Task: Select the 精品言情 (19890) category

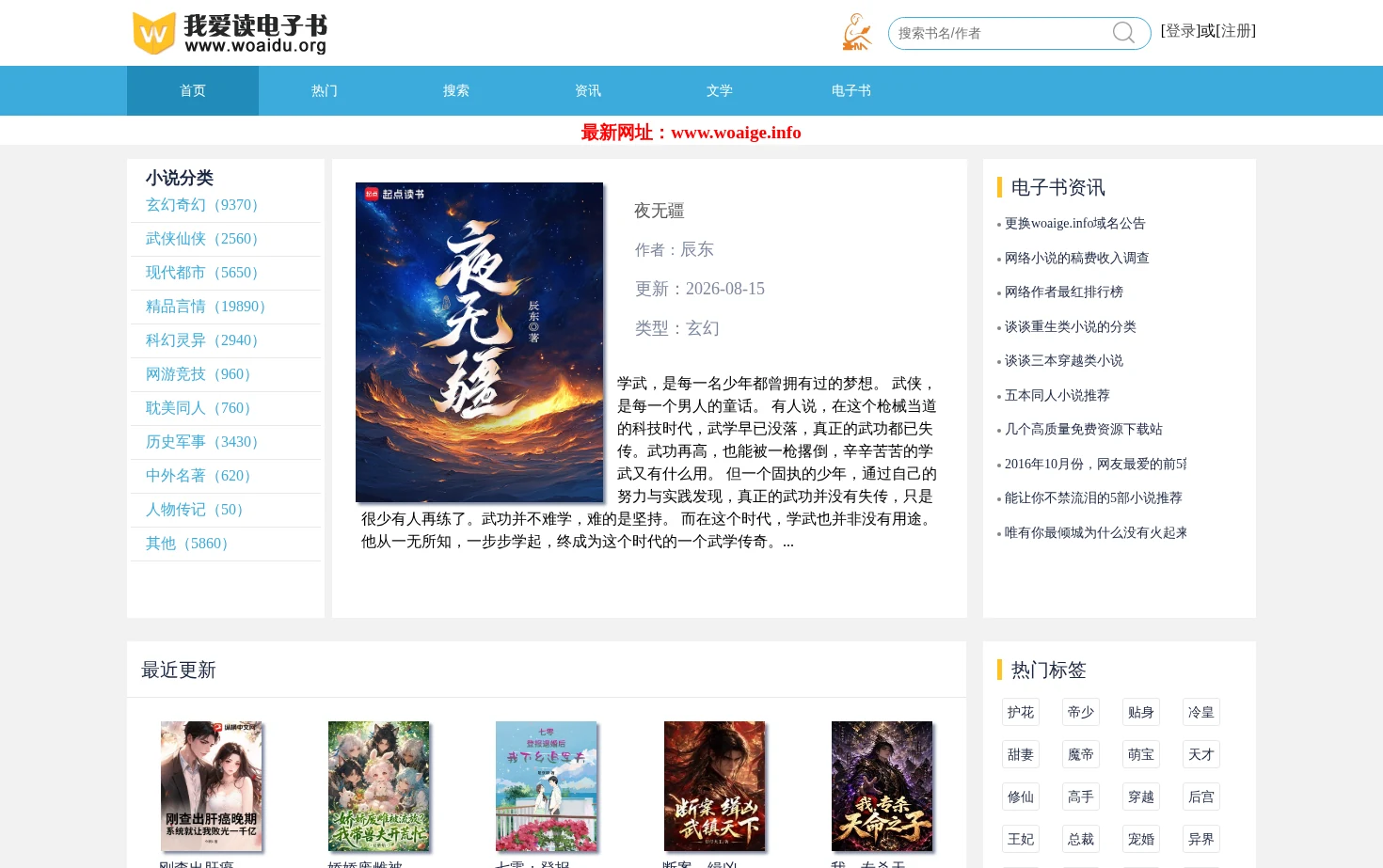Action: pos(209,307)
